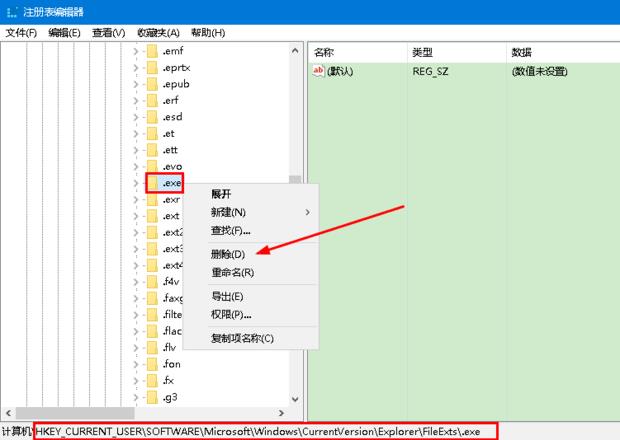Click the registry path address bar
The width and height of the screenshot is (620, 440).
258,431
